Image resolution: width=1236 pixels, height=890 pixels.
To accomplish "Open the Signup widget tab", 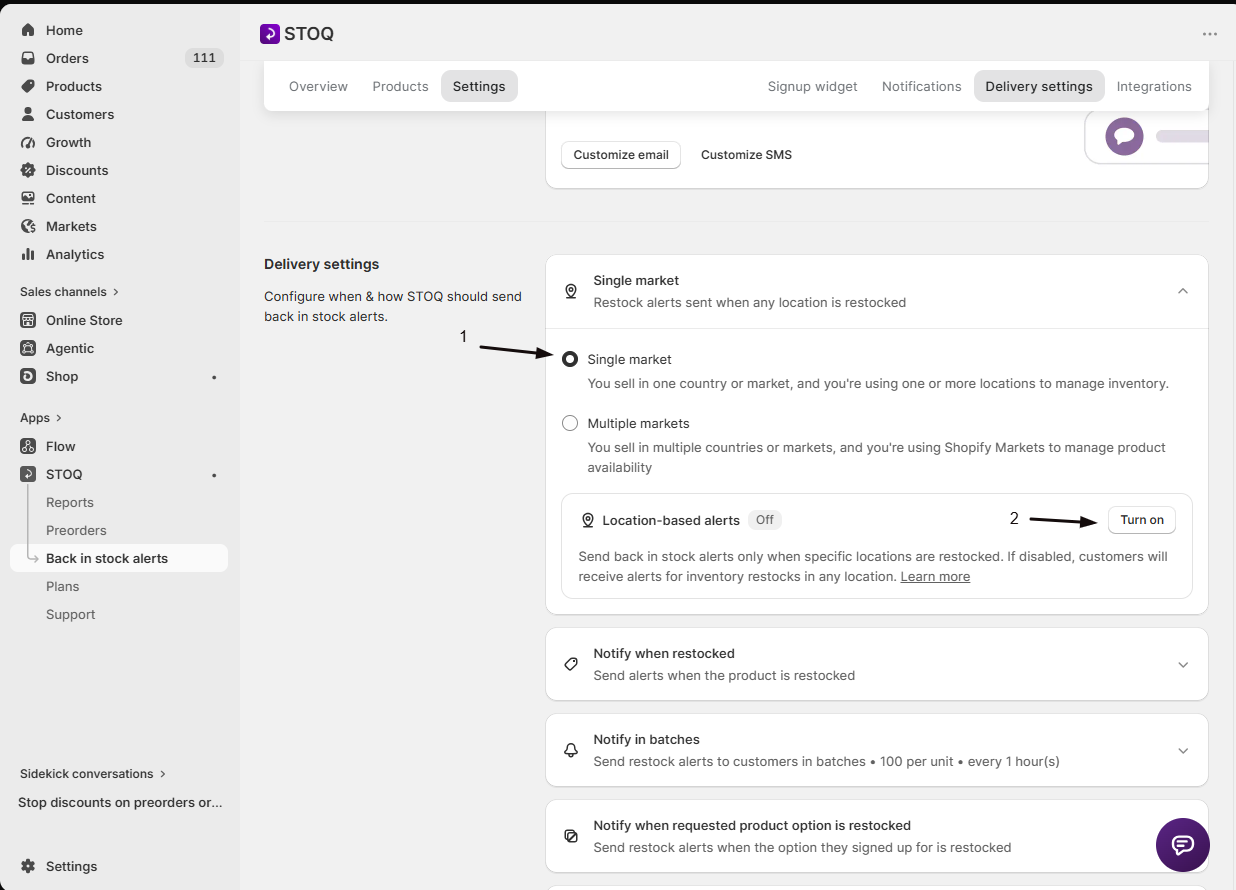I will (x=812, y=86).
